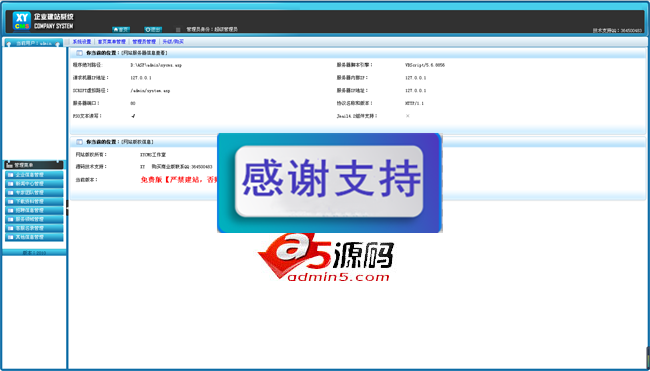
Task: Open 新闻中心管理 in the sidebar menu
Action: (34, 184)
